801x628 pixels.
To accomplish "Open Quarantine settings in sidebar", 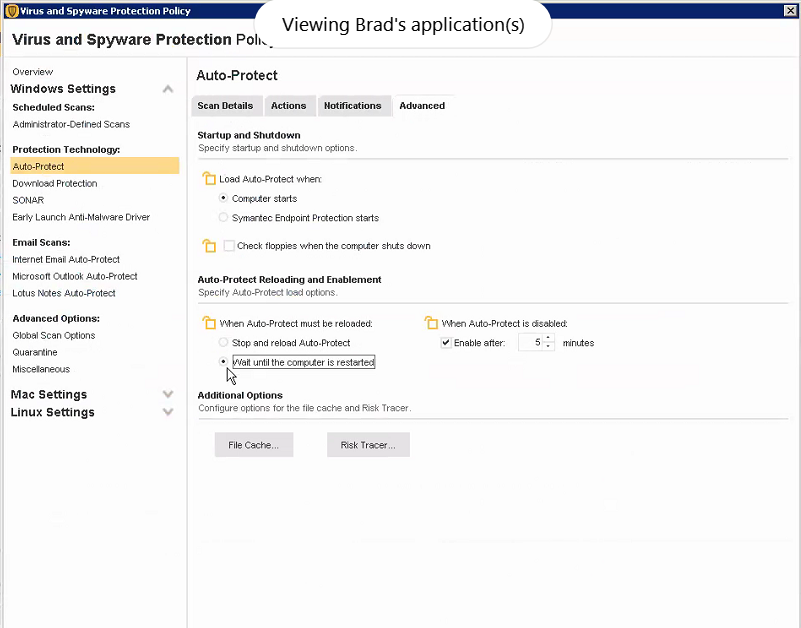I will [35, 352].
